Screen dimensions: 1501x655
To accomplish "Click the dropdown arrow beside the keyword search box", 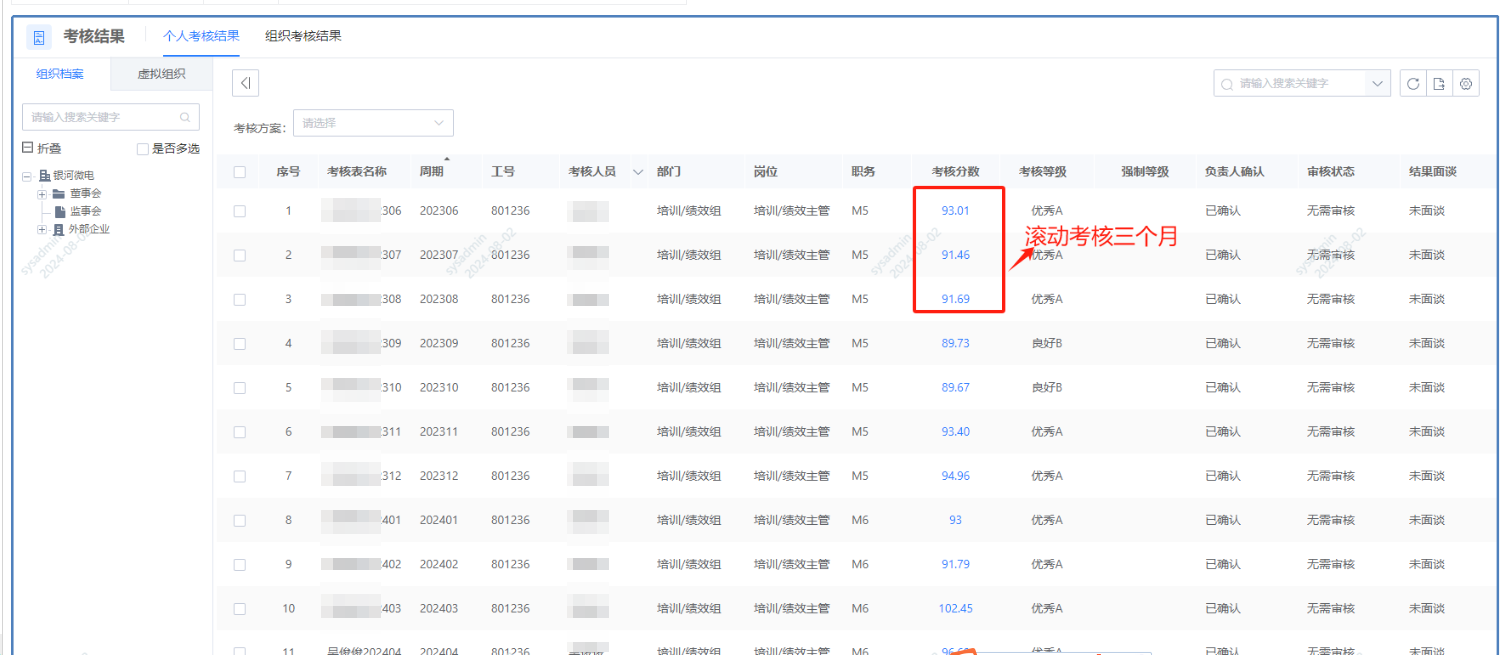I will 1377,83.
